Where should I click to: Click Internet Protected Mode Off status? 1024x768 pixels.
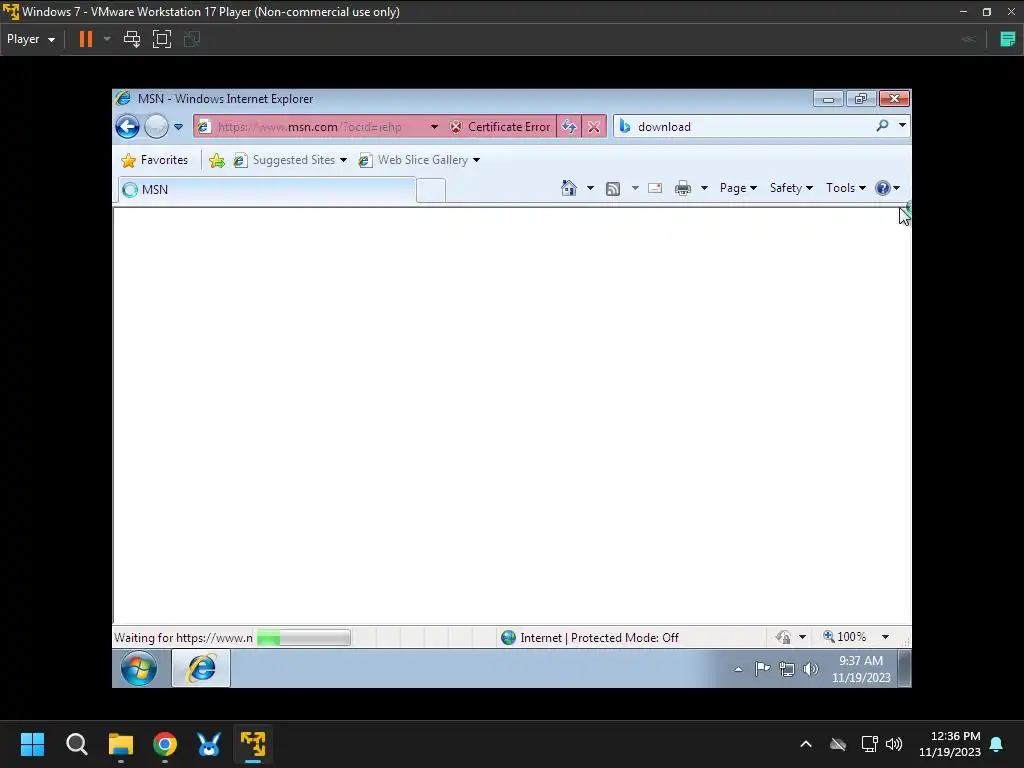[x=590, y=637]
